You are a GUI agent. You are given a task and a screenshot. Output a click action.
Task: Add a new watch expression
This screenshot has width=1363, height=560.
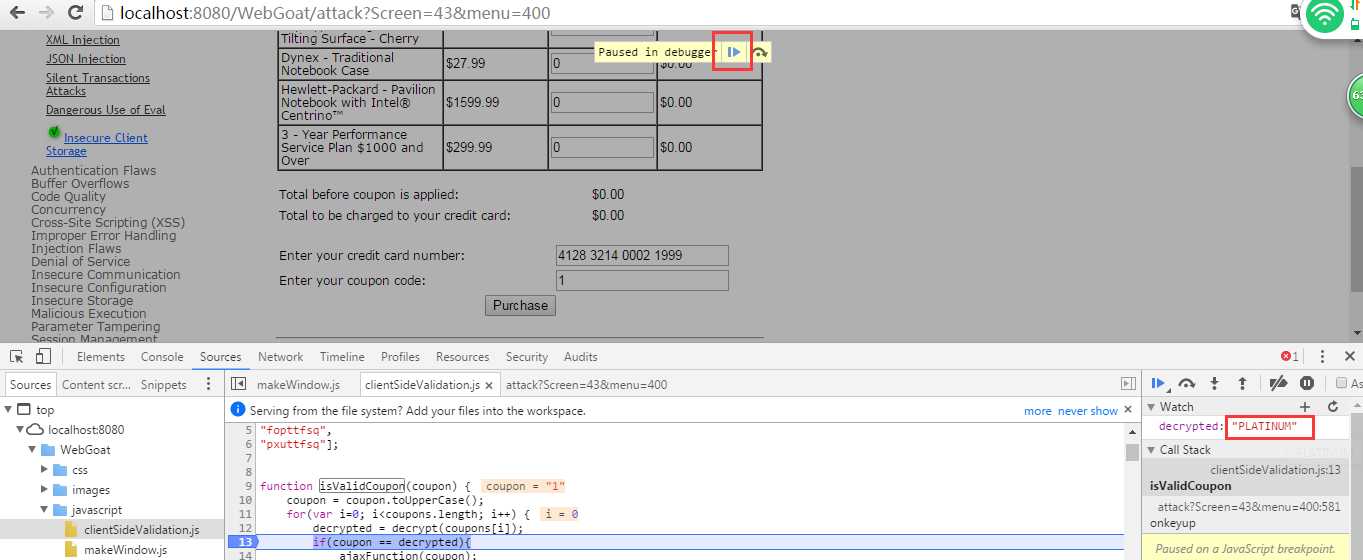coord(1305,407)
